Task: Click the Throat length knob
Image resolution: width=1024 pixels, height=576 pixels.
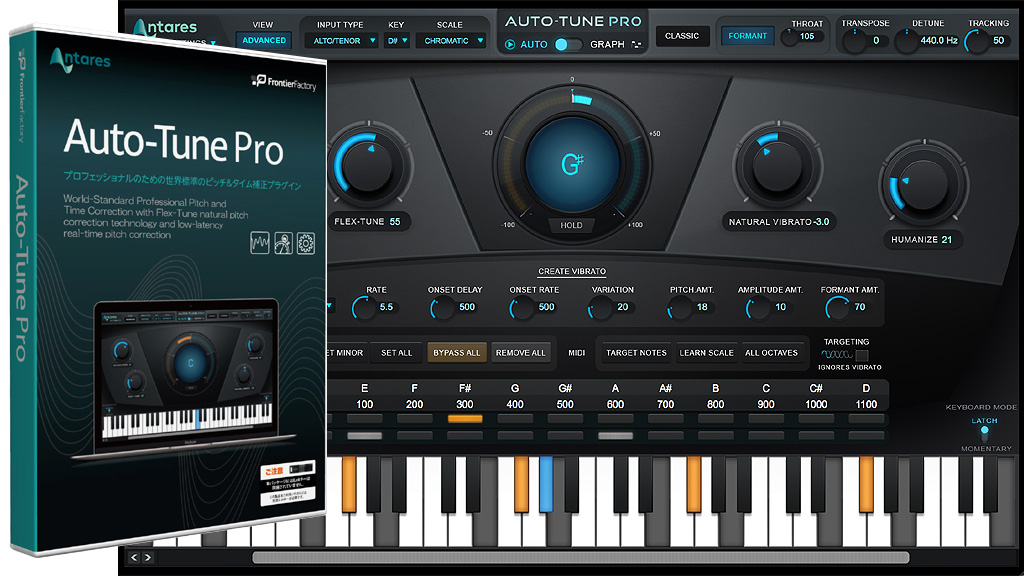Action: [x=789, y=37]
